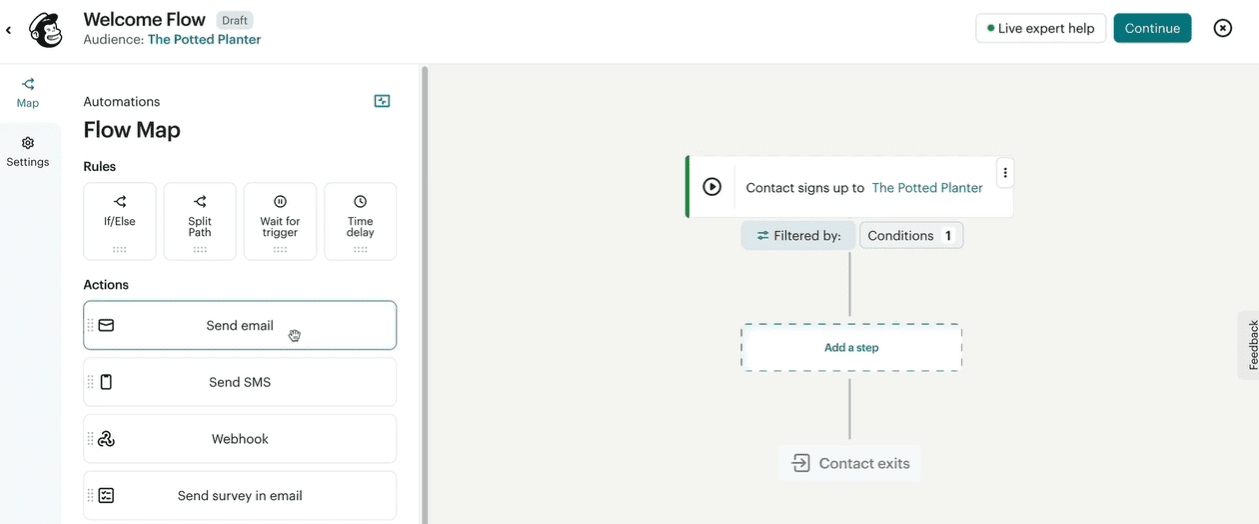The image size is (1259, 524).
Task: Click the webhook icon in Actions list
Action: (106, 439)
